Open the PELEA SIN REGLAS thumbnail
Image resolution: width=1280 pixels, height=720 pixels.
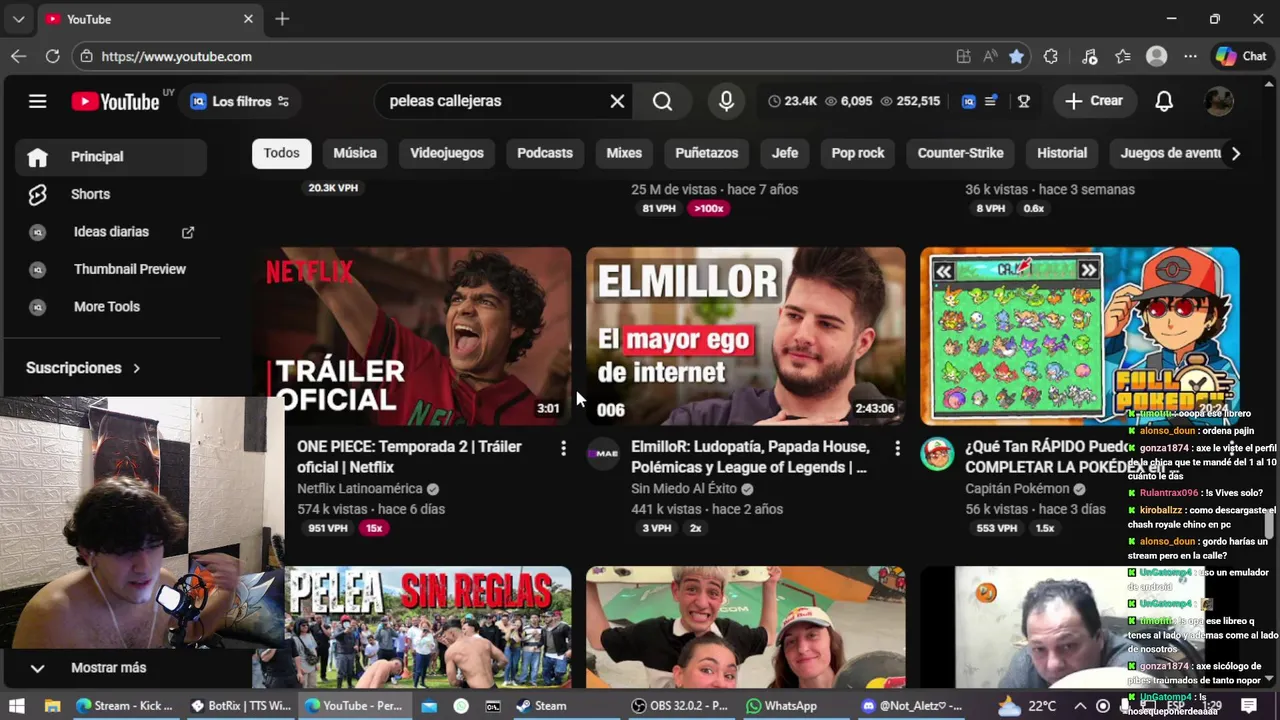pos(411,627)
